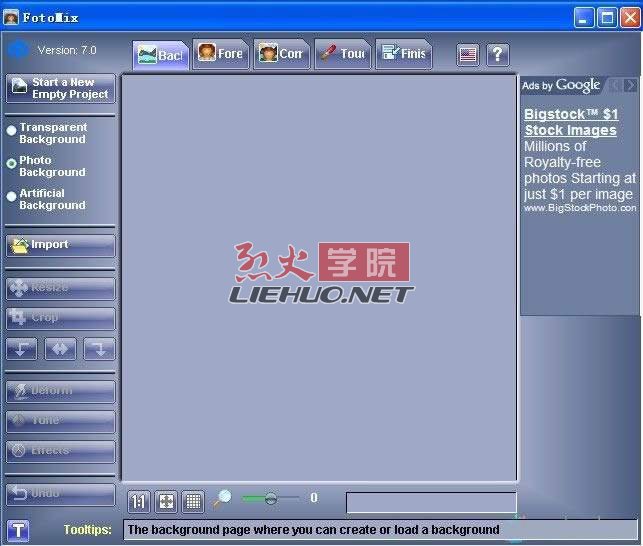Image resolution: width=643 pixels, height=546 pixels.
Task: Click the Resize button
Action: 61,288
